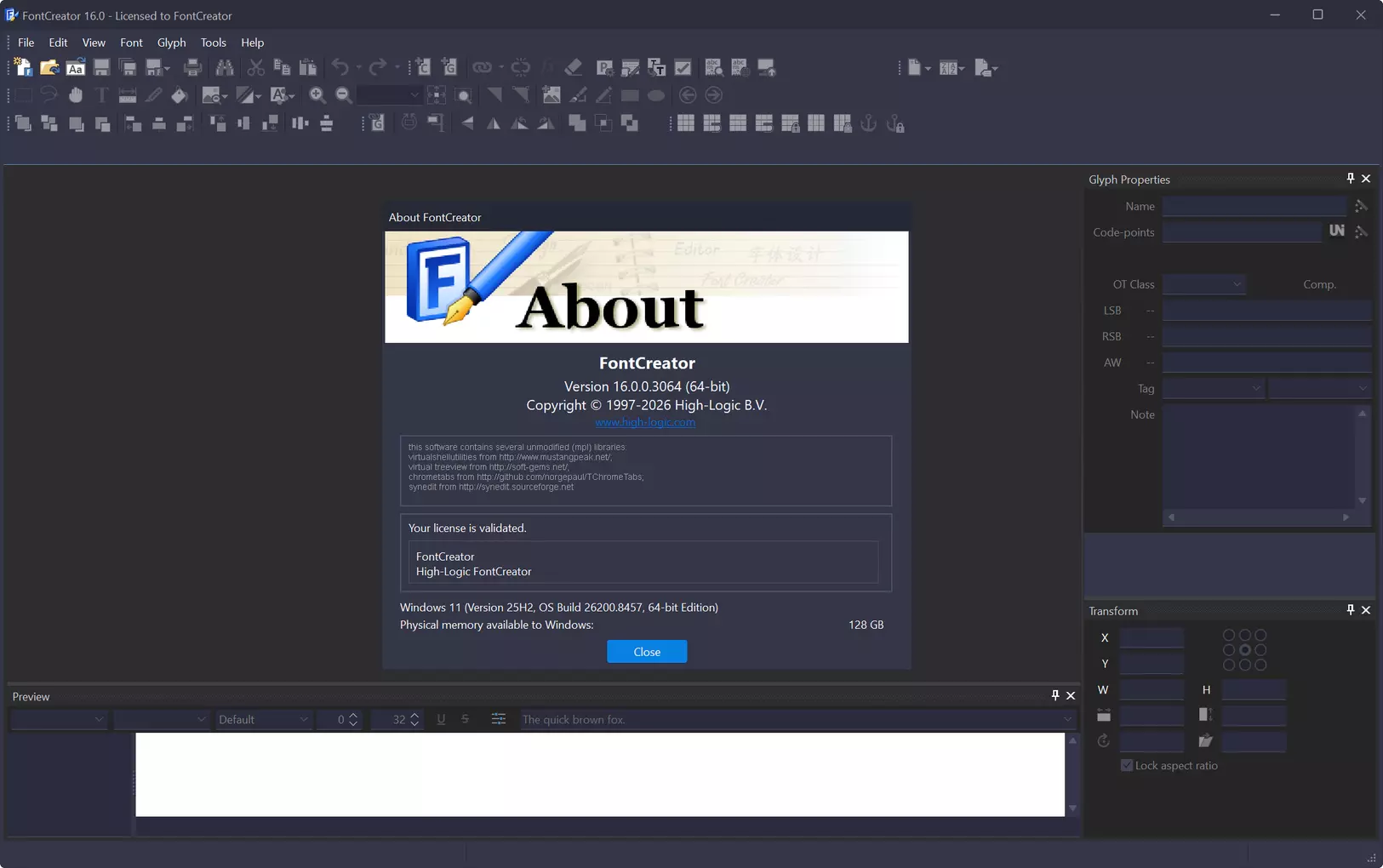This screenshot has width=1383, height=868.
Task: Open the Save-as-font dropdown arrow
Action: 168,68
